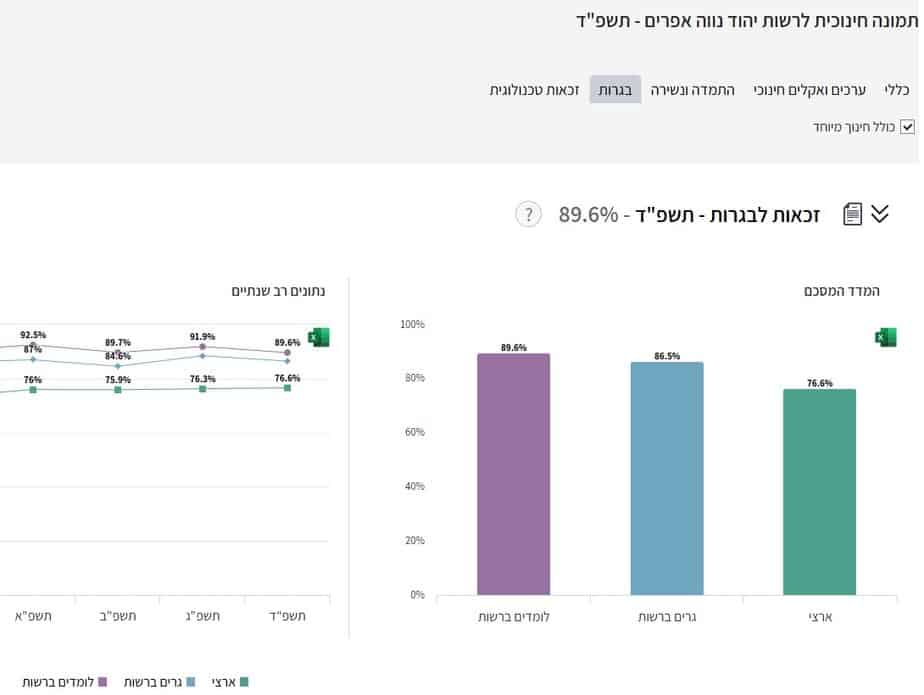The image size is (924, 695).
Task: Click the document summary icon near the chevron
Action: tap(852, 213)
